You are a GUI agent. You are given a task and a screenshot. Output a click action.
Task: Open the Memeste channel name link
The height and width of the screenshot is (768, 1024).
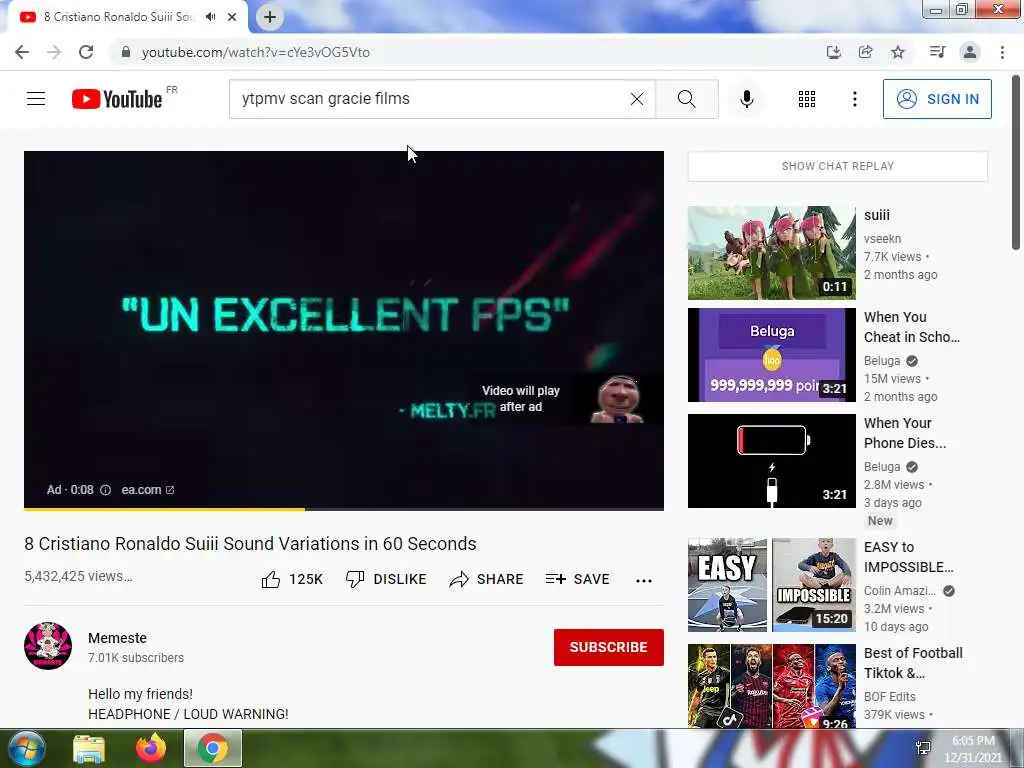tap(118, 638)
